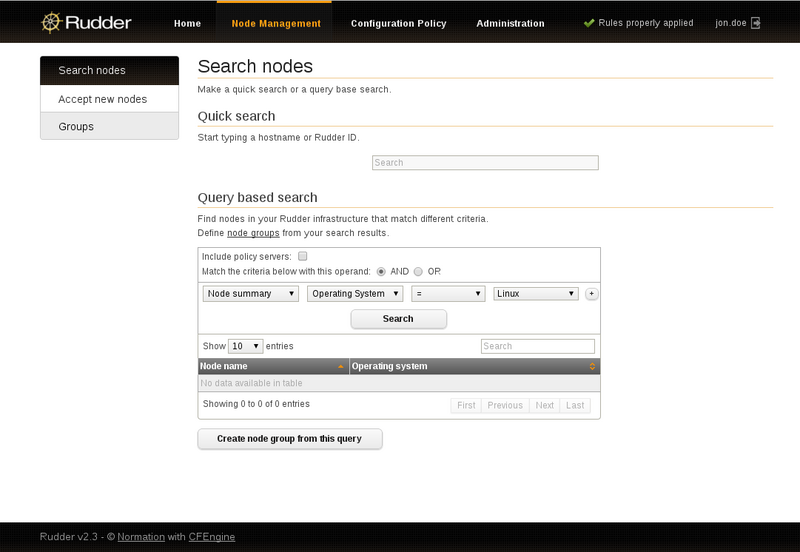Click the table filter Search field
This screenshot has width=800, height=552.
[538, 346]
